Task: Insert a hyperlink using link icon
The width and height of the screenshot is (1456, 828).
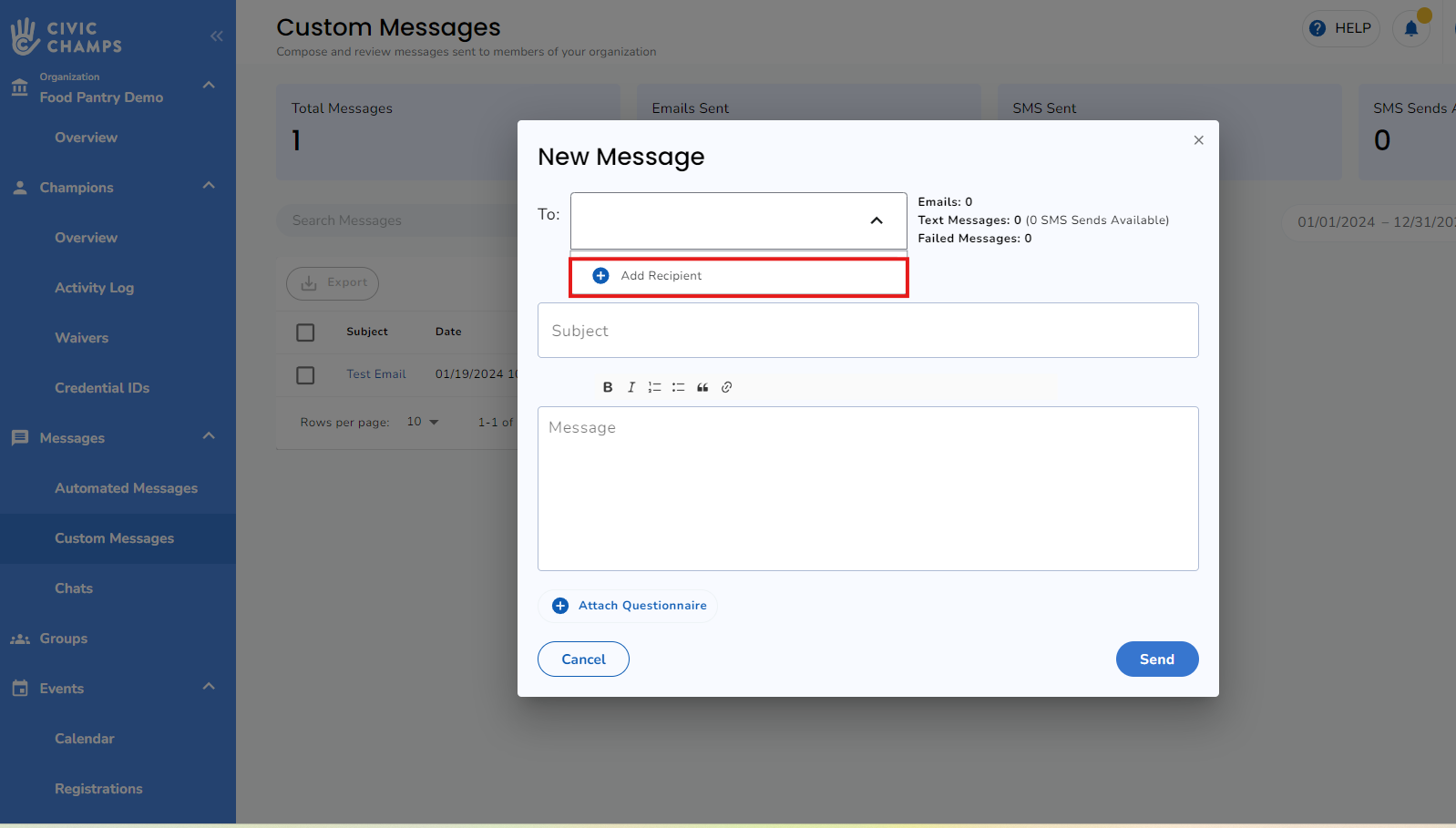Action: [726, 387]
